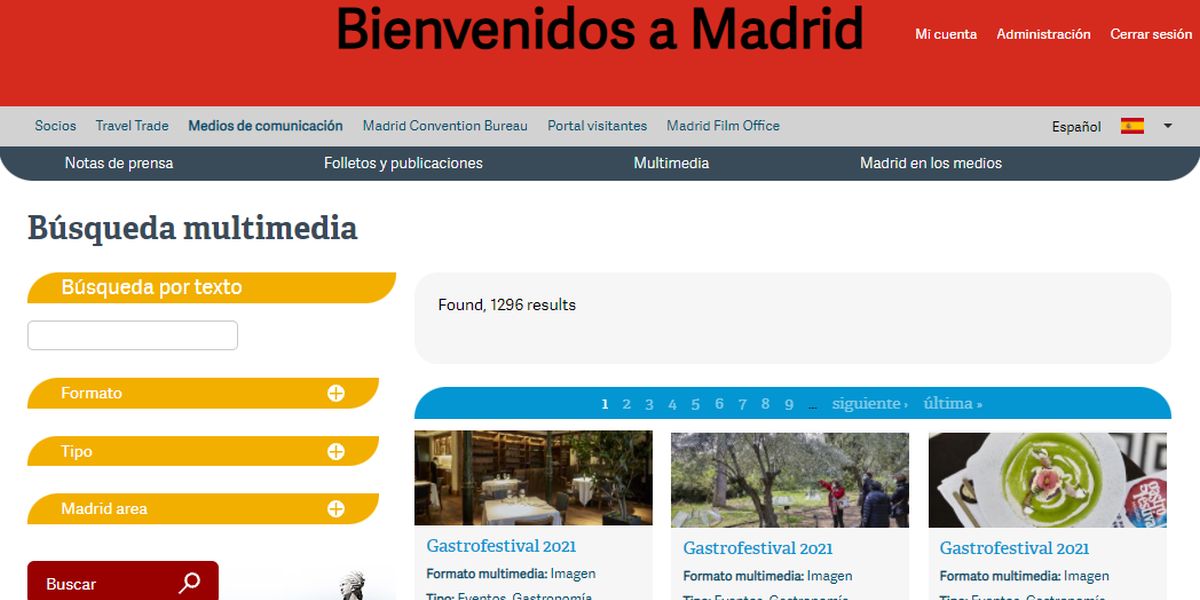Open the language selector dropdown arrow
1200x600 pixels.
click(x=1166, y=126)
